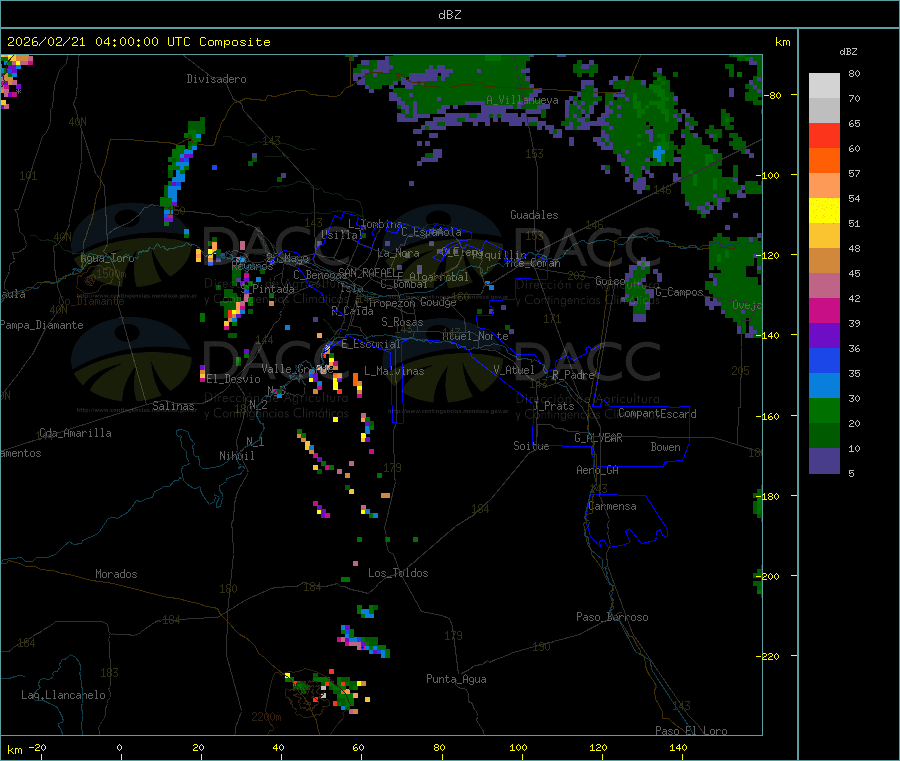Click the Pampa_Diamante map label
Viewport: 900px width, 761px height.
(42, 325)
